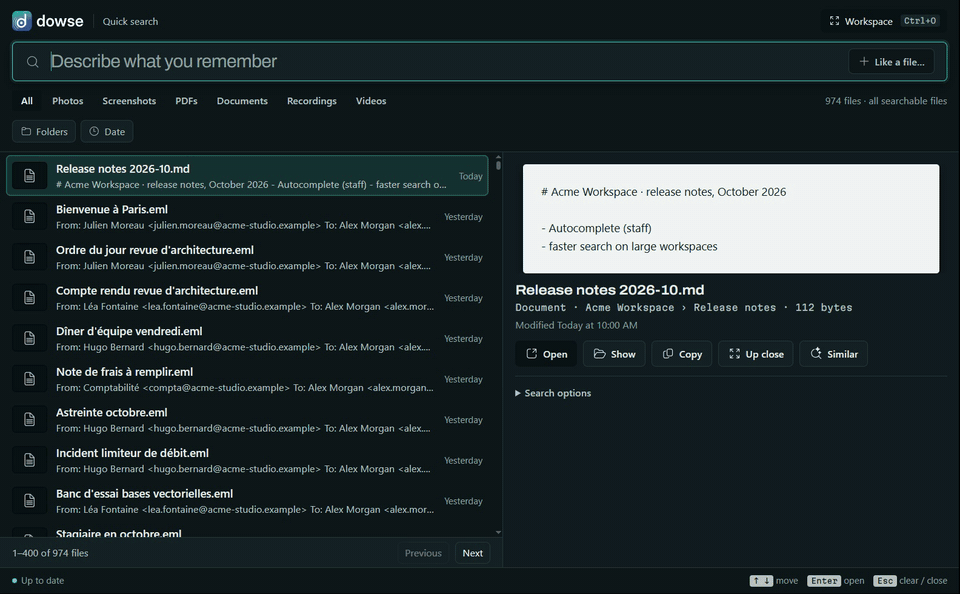The height and width of the screenshot is (594, 960).
Task: Click the Previous page button
Action: (423, 553)
